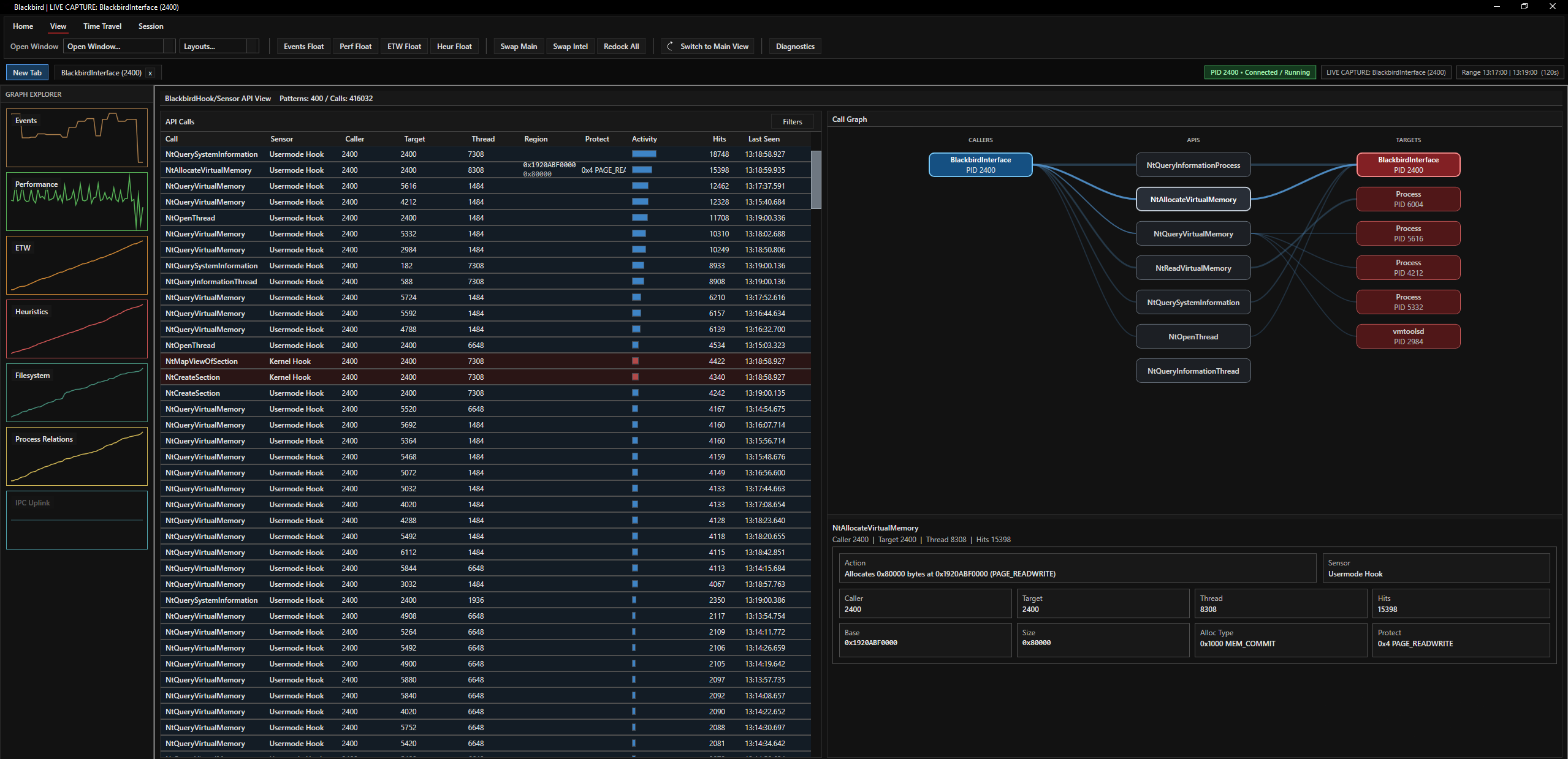The image size is (1568, 759).
Task: Click the Range 13:17:00 | 13:19:00 indicator
Action: (x=1510, y=72)
